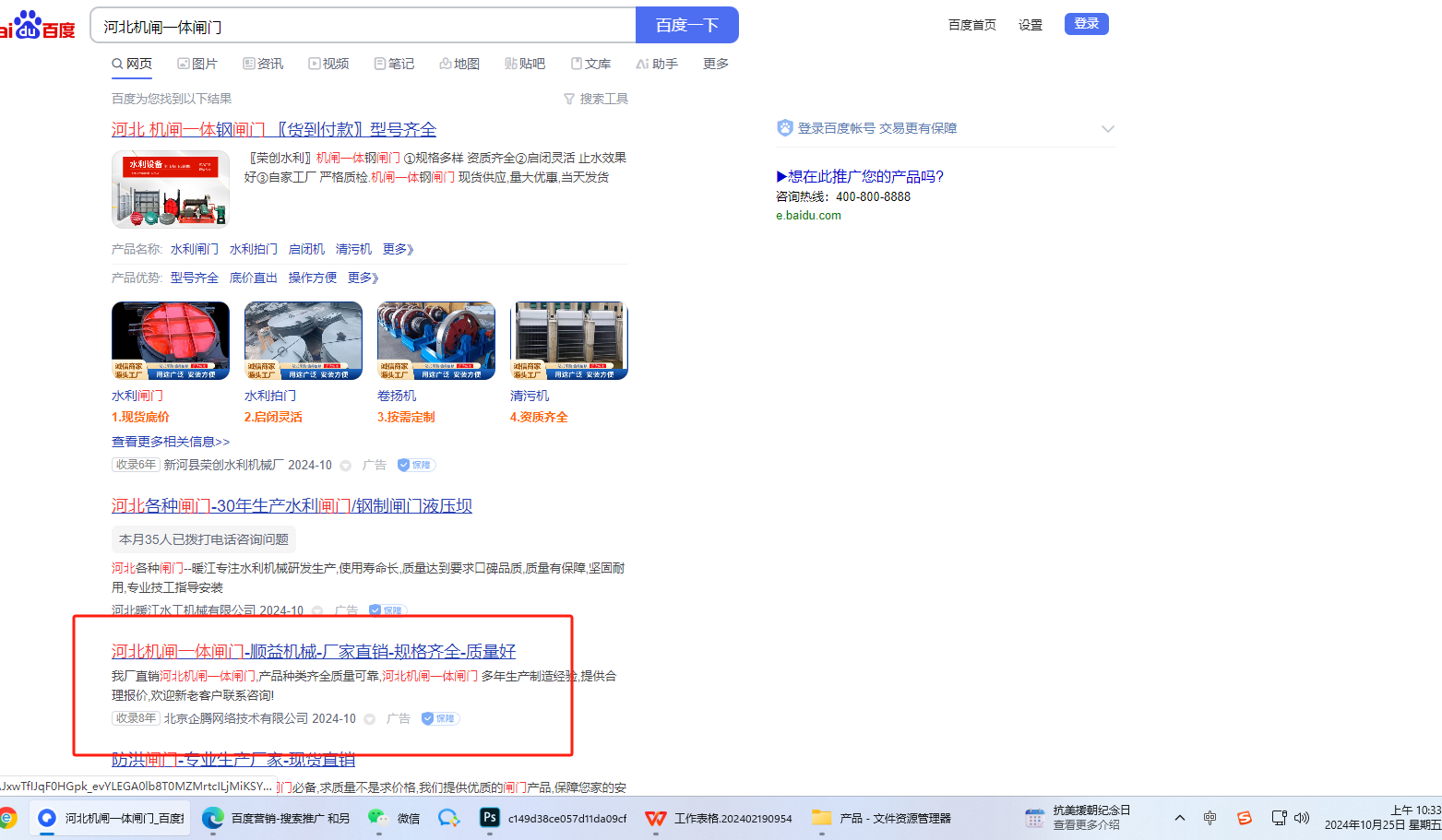
Task: Switch to the Edge browser taskbar icon
Action: click(213, 818)
